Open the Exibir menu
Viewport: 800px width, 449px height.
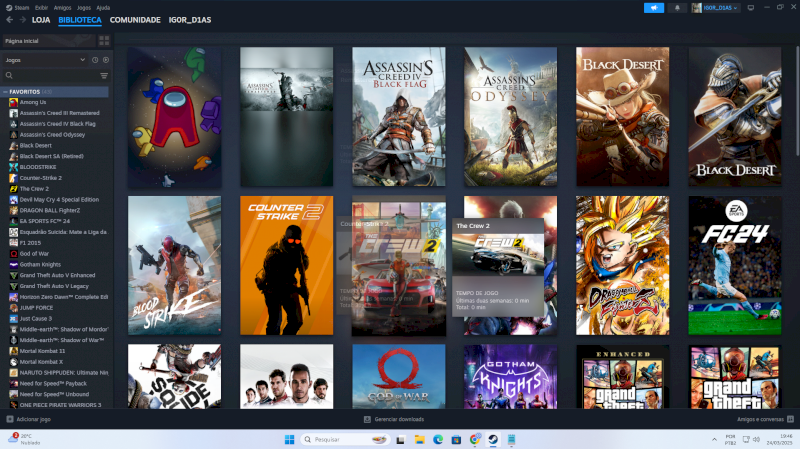click(41, 7)
